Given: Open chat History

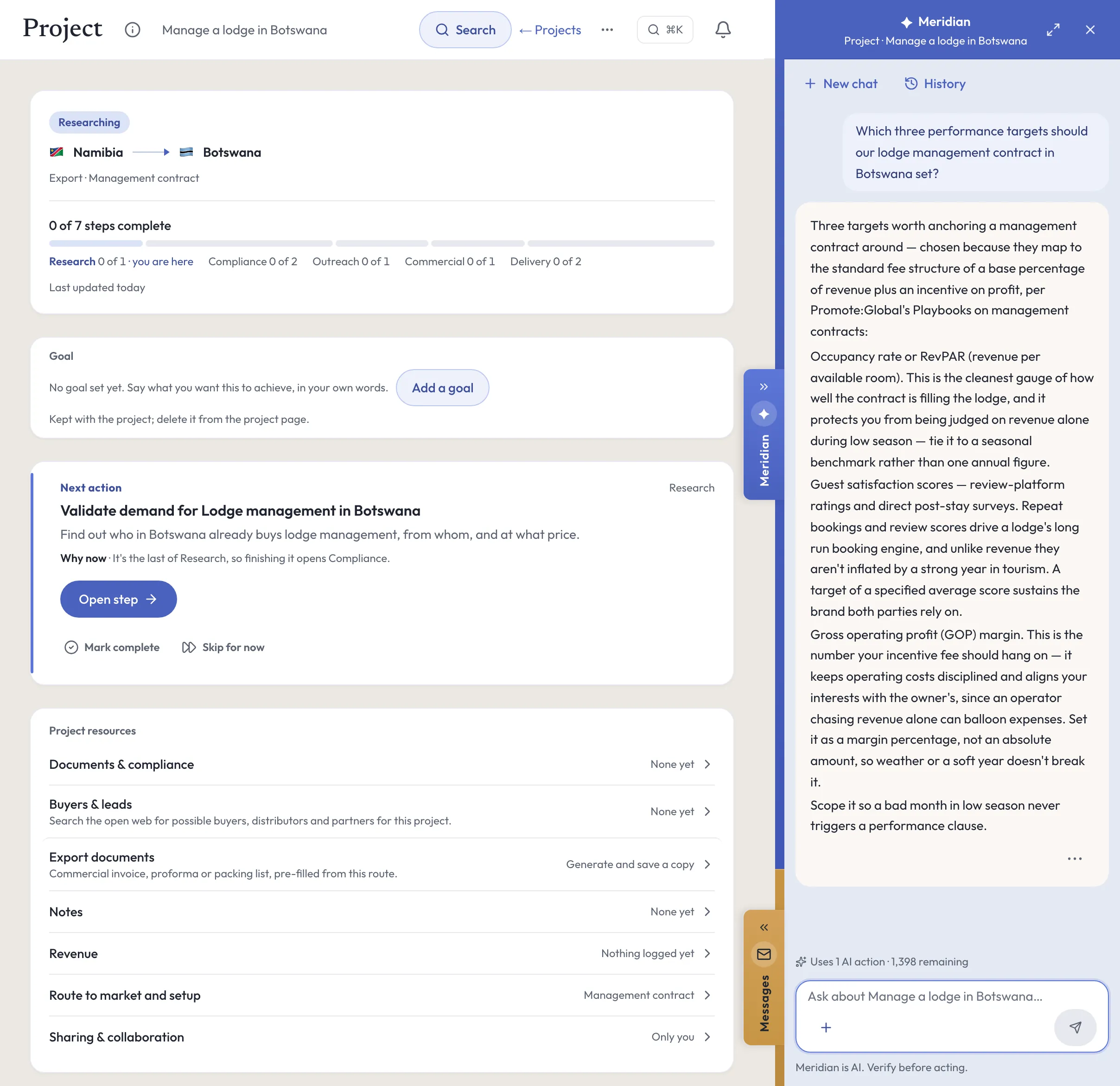Looking at the screenshot, I should click(x=935, y=83).
